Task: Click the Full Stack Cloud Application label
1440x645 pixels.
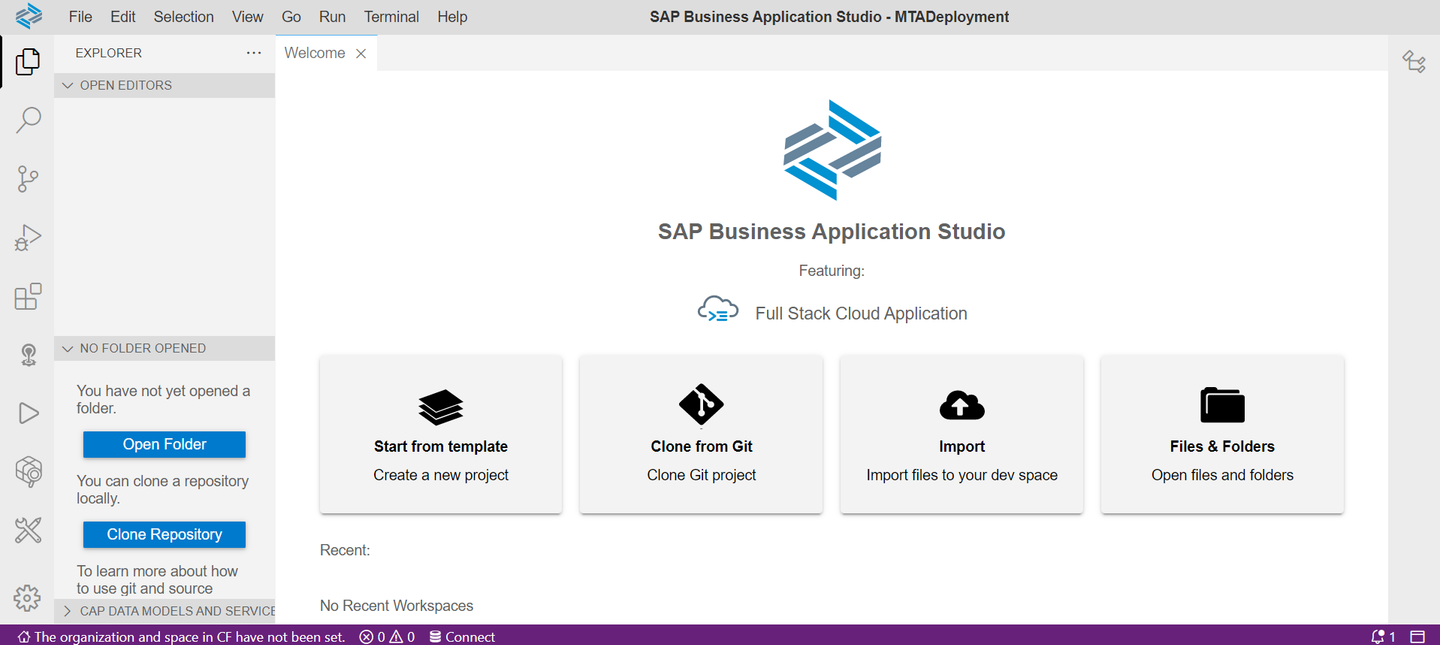Action: 861,313
